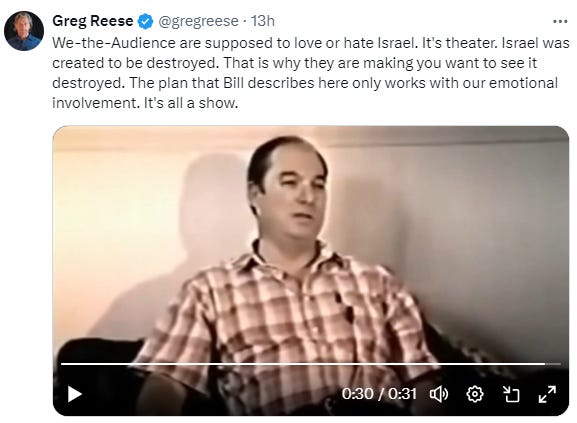Seek to the start of the video progress bar
Viewport: 577px width, 423px height.
point(62,364)
